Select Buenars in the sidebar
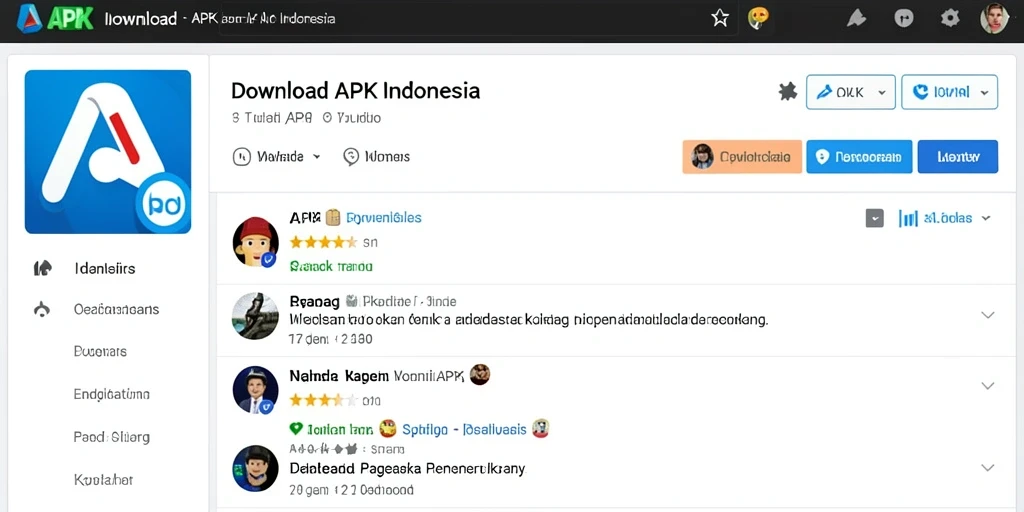The width and height of the screenshot is (1024, 512). coord(100,351)
